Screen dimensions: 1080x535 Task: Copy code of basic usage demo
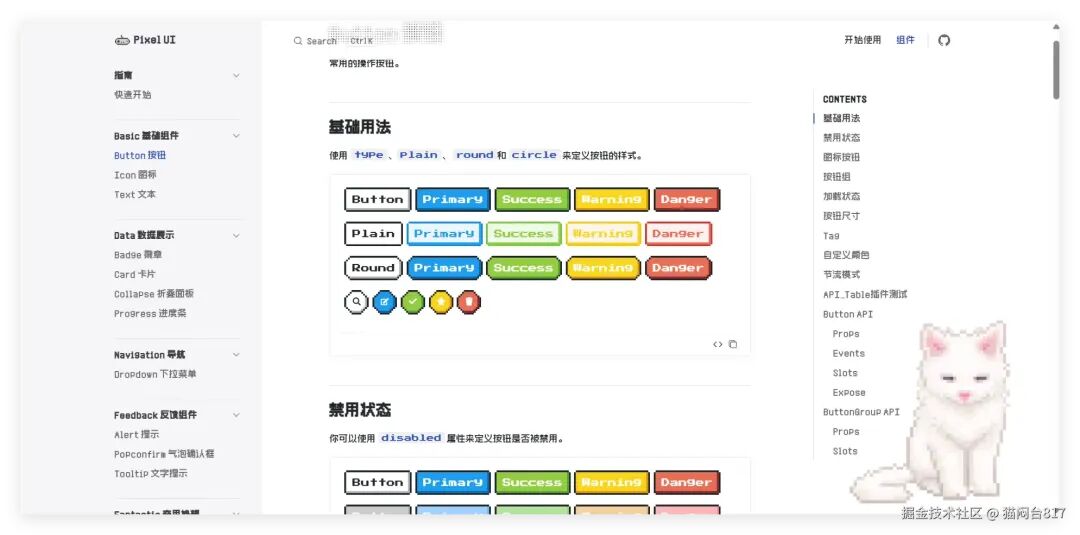[x=733, y=344]
